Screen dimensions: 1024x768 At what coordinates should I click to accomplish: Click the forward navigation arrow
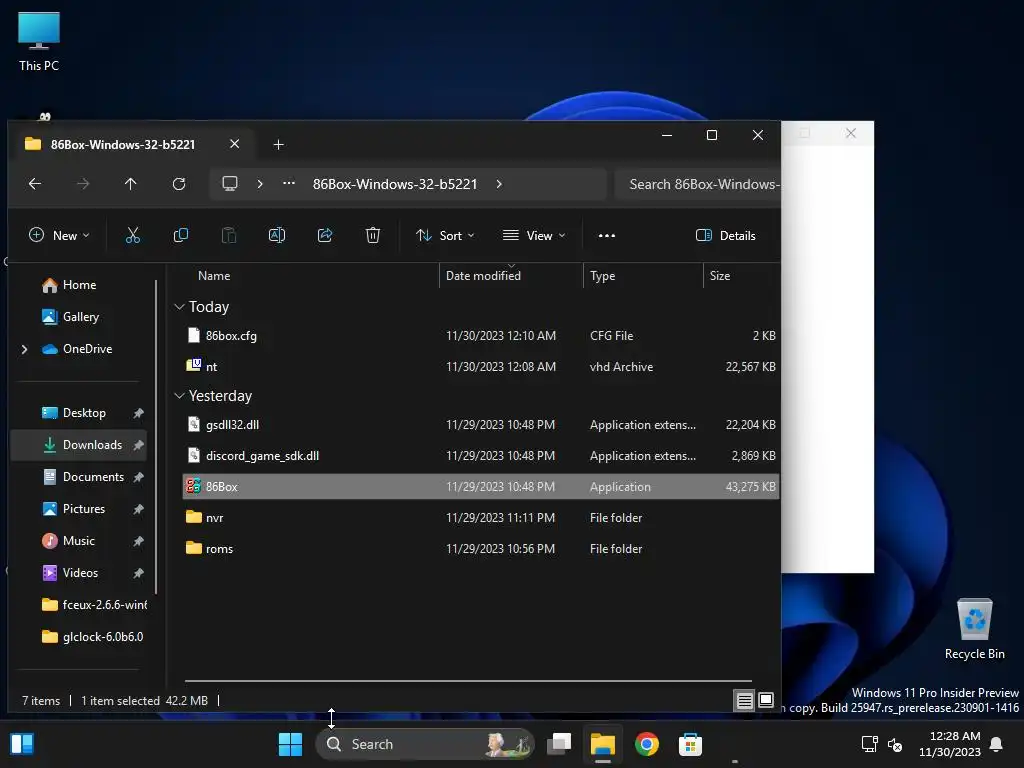[83, 184]
